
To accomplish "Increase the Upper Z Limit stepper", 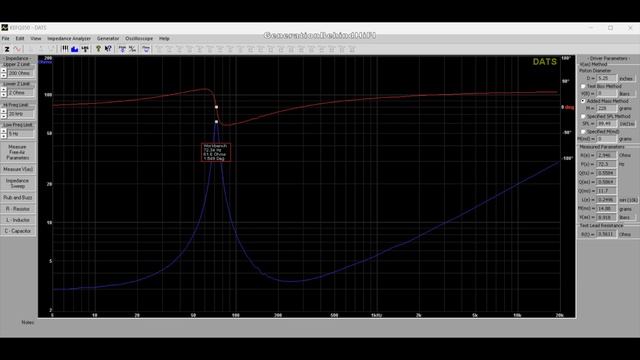I will point(4,71).
